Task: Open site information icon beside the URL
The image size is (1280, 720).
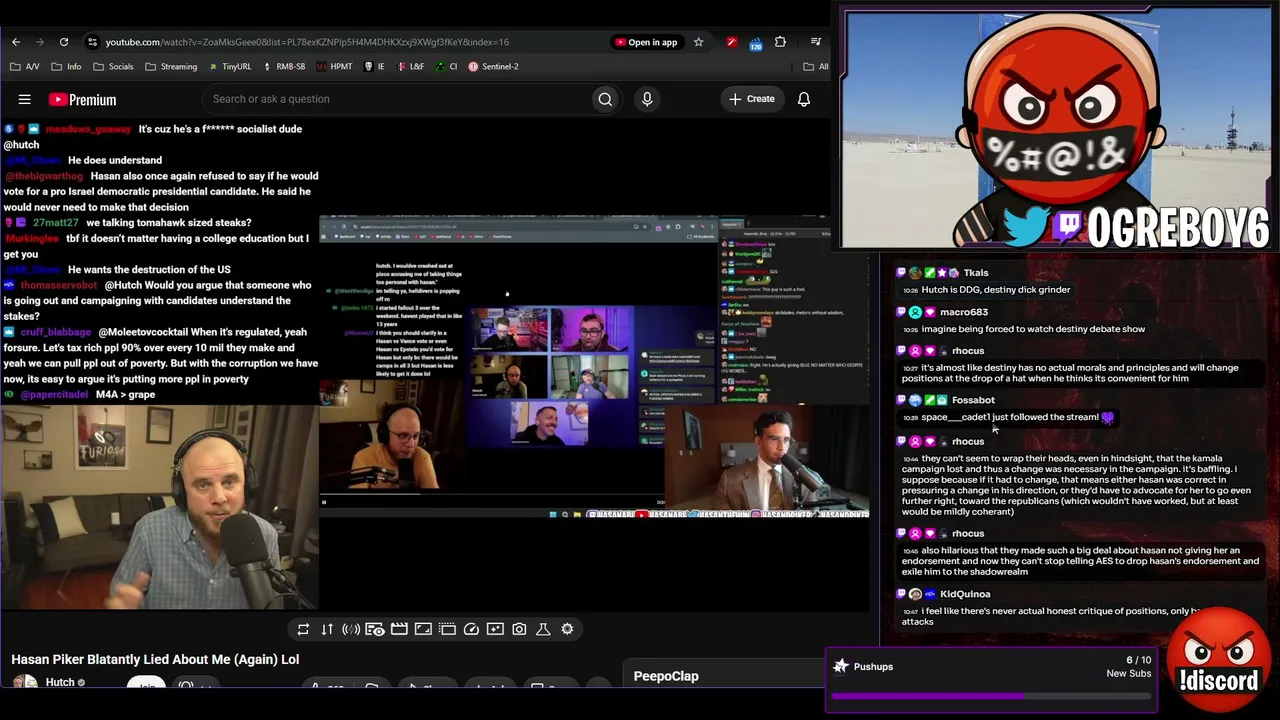Action: pos(92,42)
